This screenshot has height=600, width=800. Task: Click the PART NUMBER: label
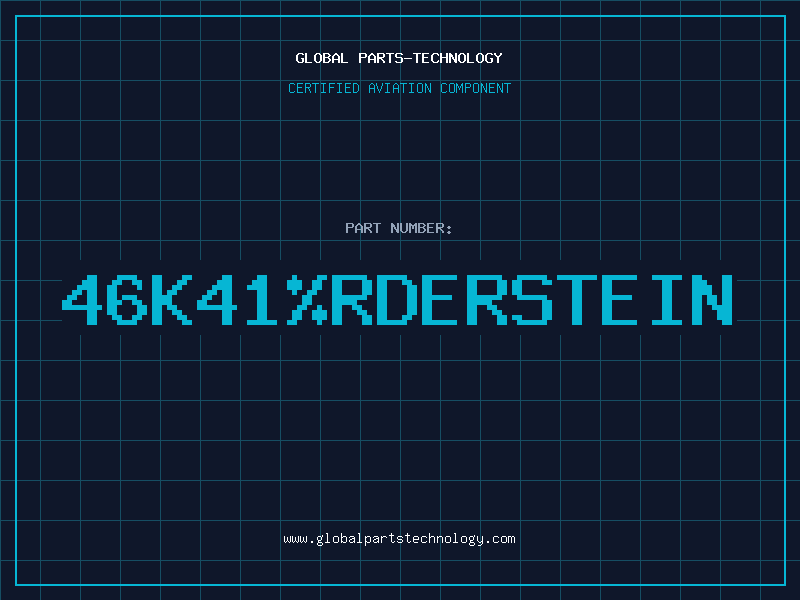[x=399, y=228]
